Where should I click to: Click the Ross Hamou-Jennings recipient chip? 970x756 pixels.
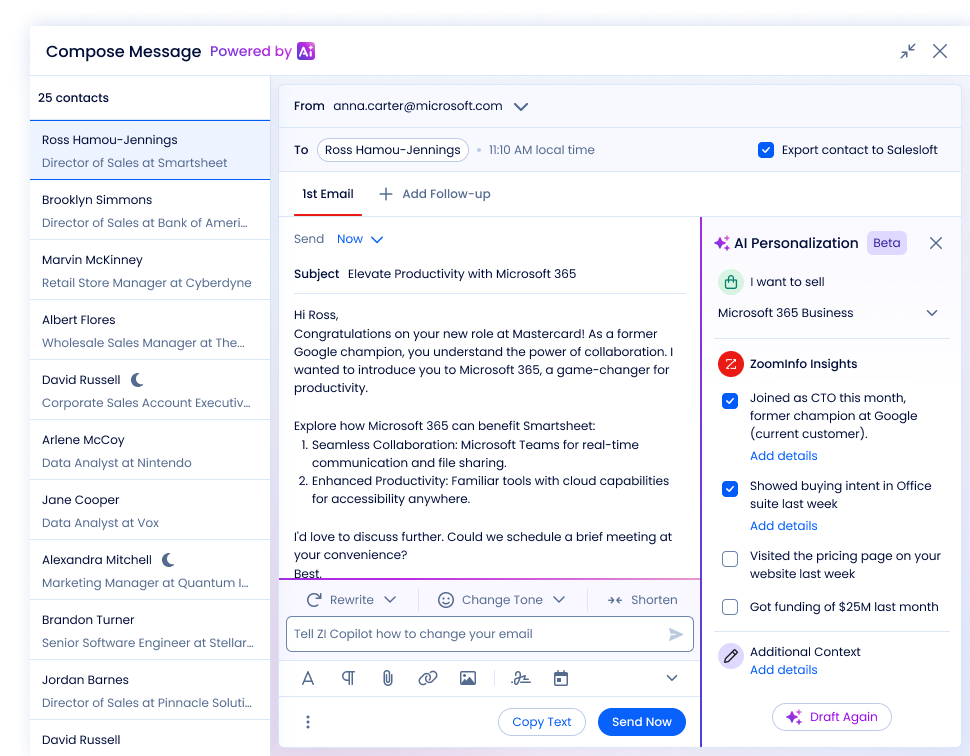click(x=393, y=150)
